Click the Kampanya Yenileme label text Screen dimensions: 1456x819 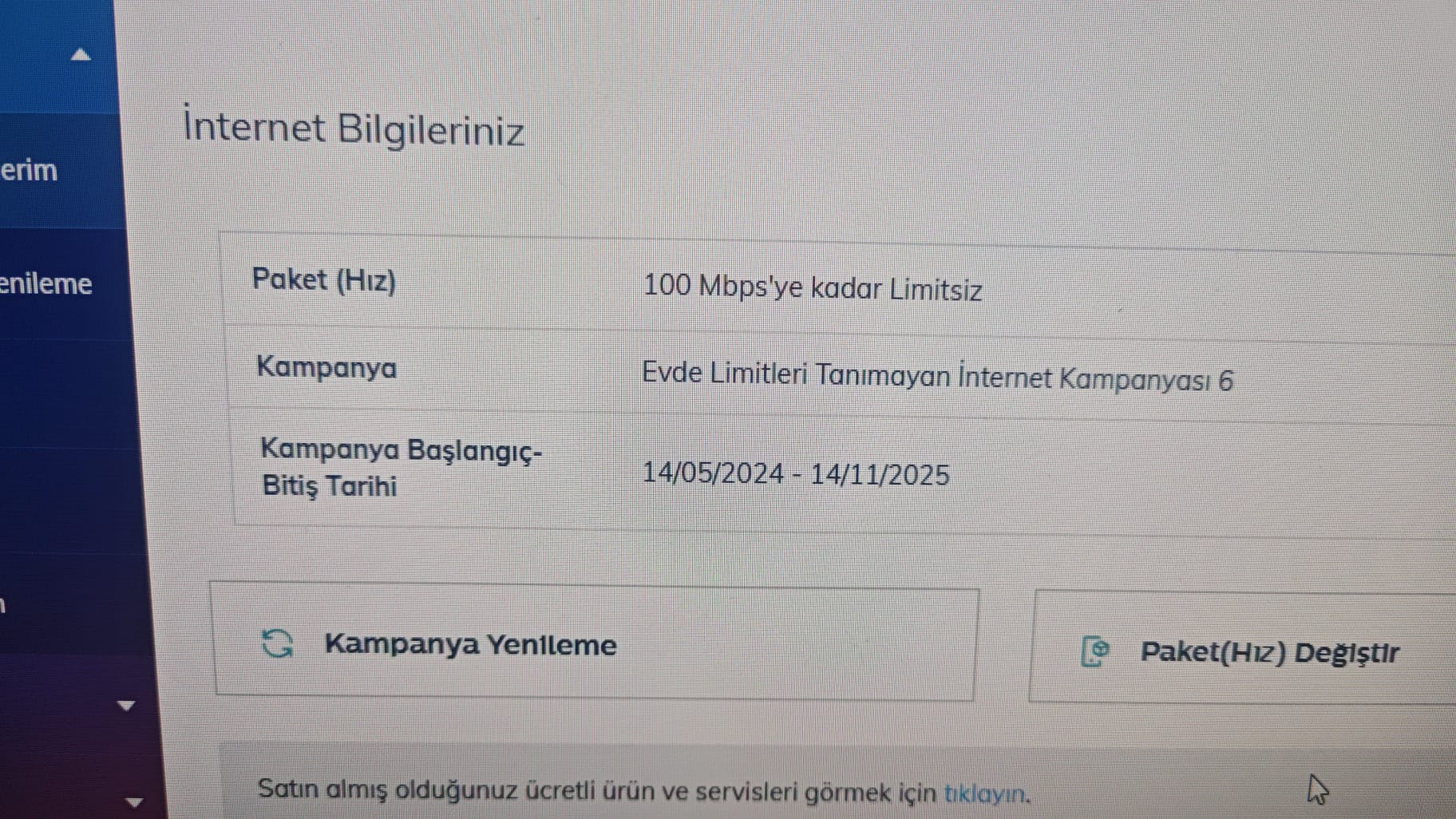tap(471, 644)
